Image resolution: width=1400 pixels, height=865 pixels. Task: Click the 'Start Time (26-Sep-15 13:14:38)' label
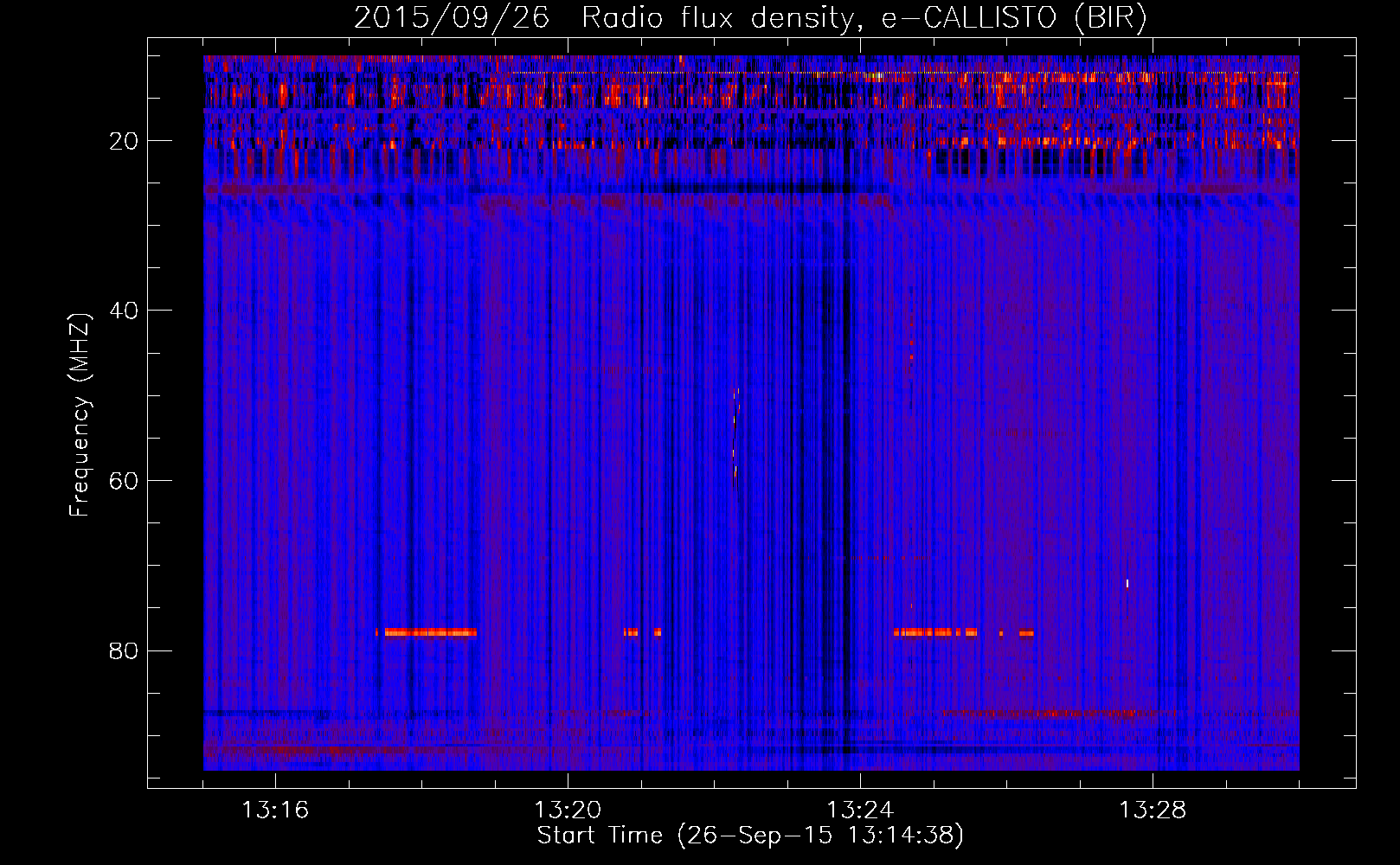pyautogui.click(x=750, y=836)
